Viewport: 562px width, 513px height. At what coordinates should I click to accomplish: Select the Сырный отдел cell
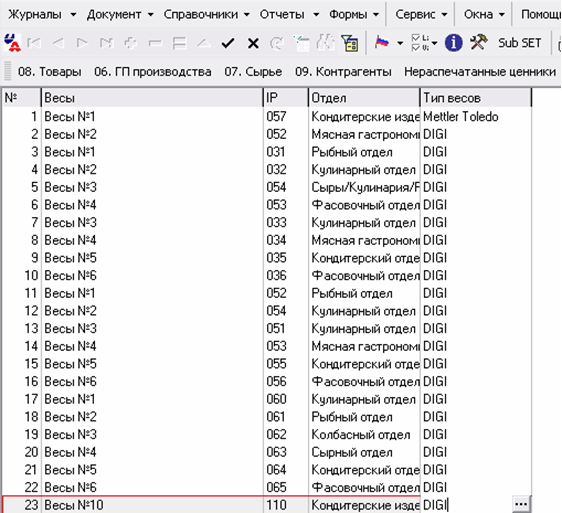pyautogui.click(x=364, y=452)
